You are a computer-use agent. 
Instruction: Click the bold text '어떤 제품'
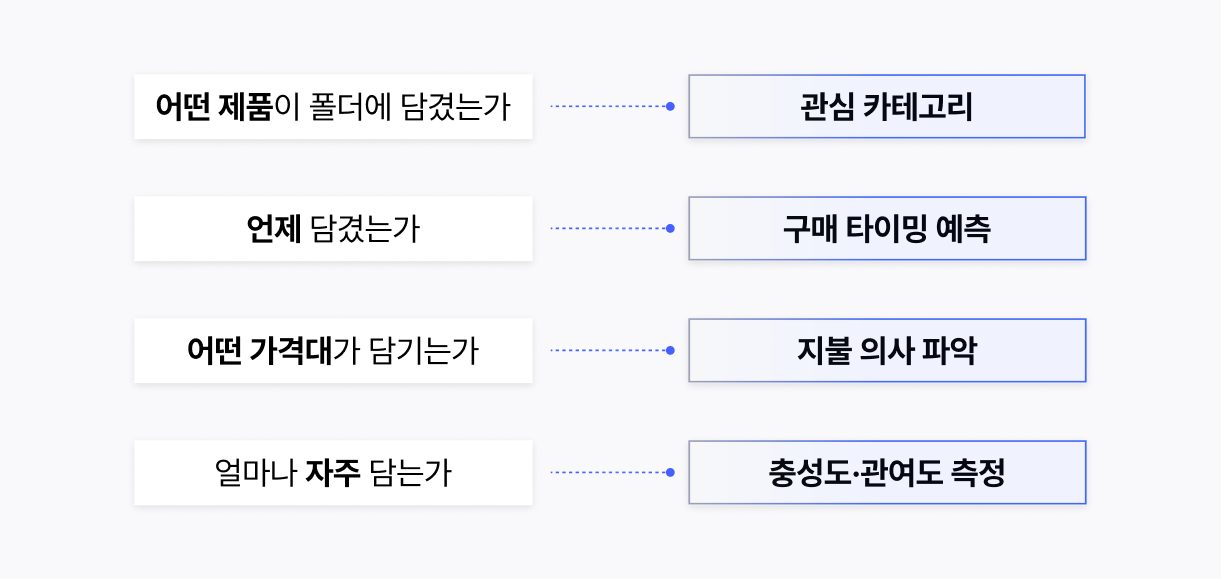(214, 107)
